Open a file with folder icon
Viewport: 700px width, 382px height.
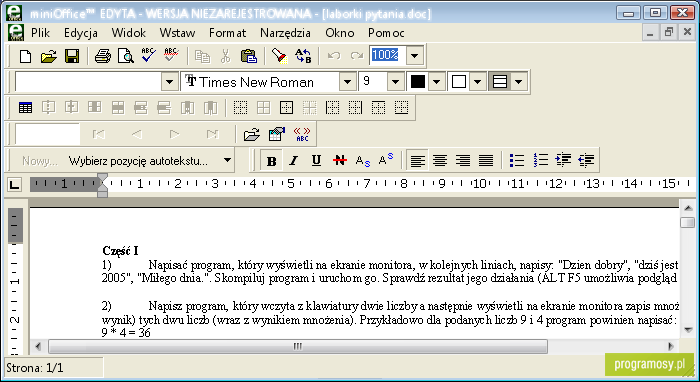(49, 56)
